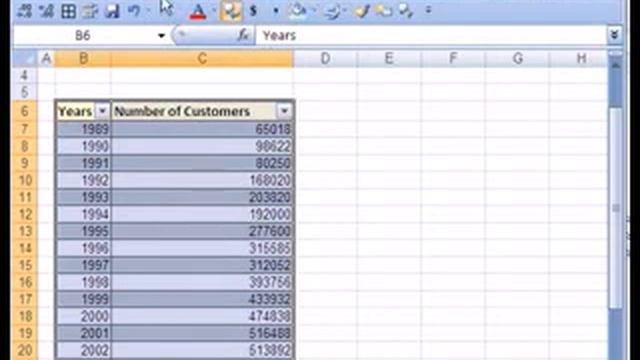Viewport: 640px width, 360px height.
Task: Select the cell with value 80250
Action: 202,163
